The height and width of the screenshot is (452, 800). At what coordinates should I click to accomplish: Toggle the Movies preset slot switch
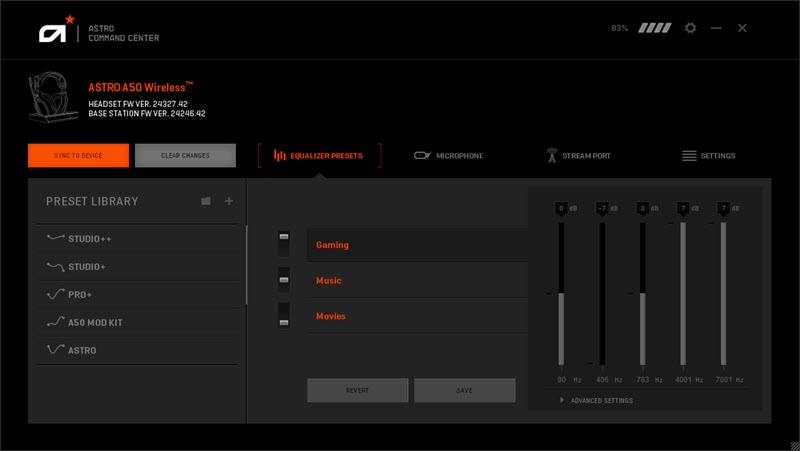click(x=284, y=315)
